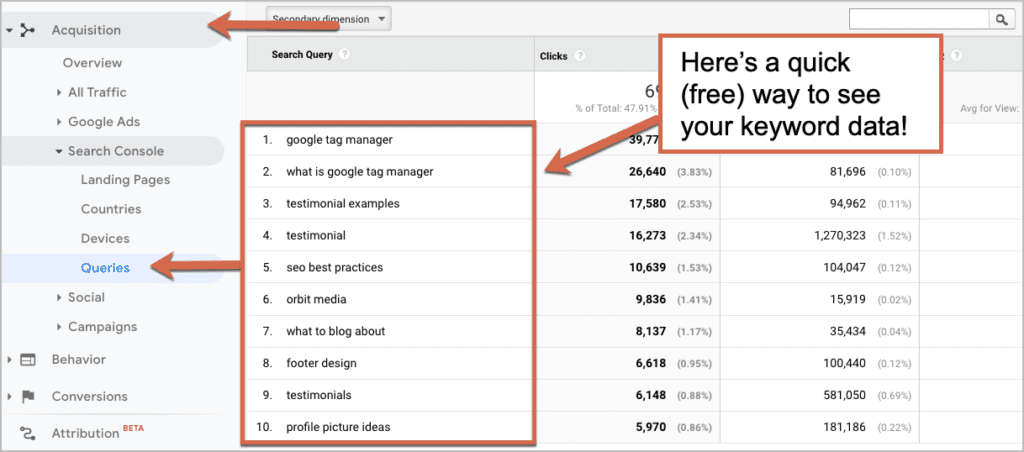Click the Conversions flag icon
This screenshot has height=452, width=1024.
[x=27, y=396]
